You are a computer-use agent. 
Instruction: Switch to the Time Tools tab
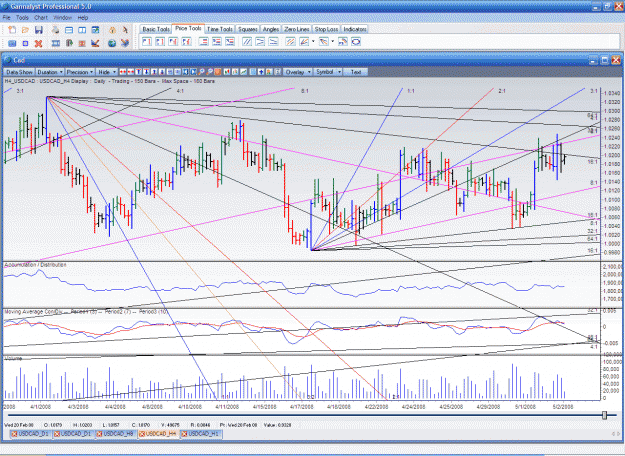pos(220,29)
